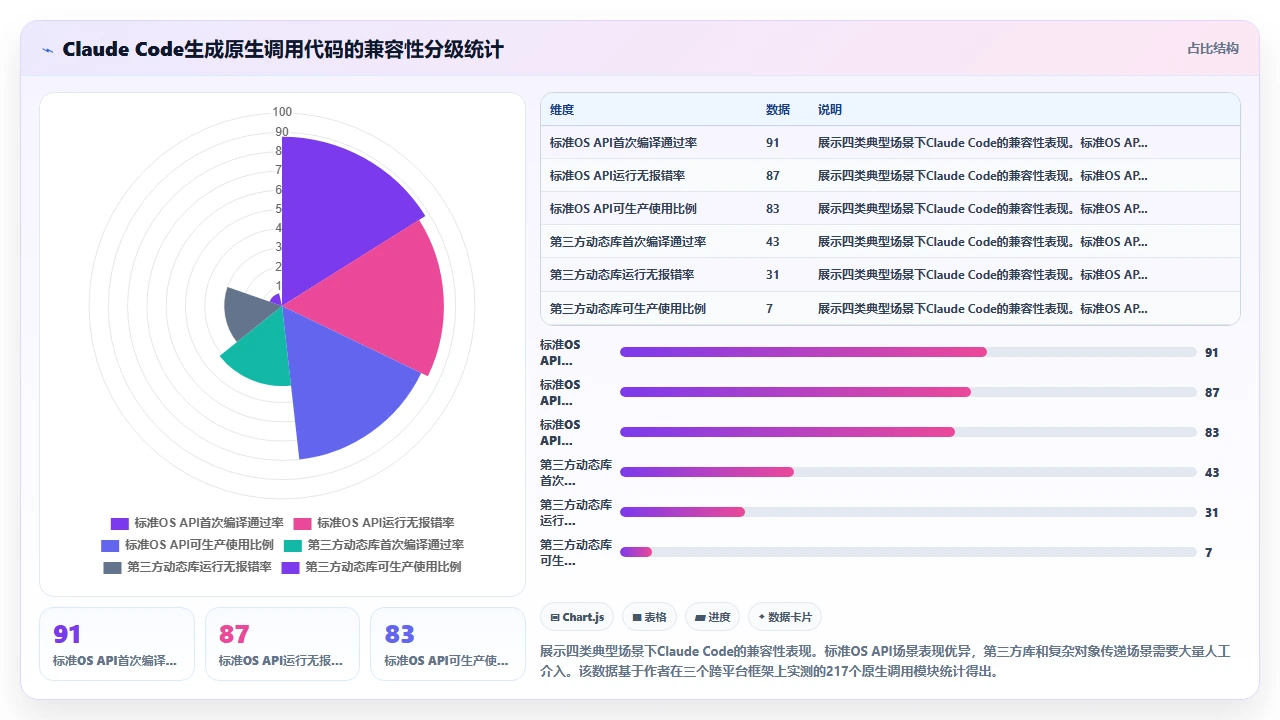The image size is (1280, 720).
Task: Click the 维度 column header
Action: (562, 110)
